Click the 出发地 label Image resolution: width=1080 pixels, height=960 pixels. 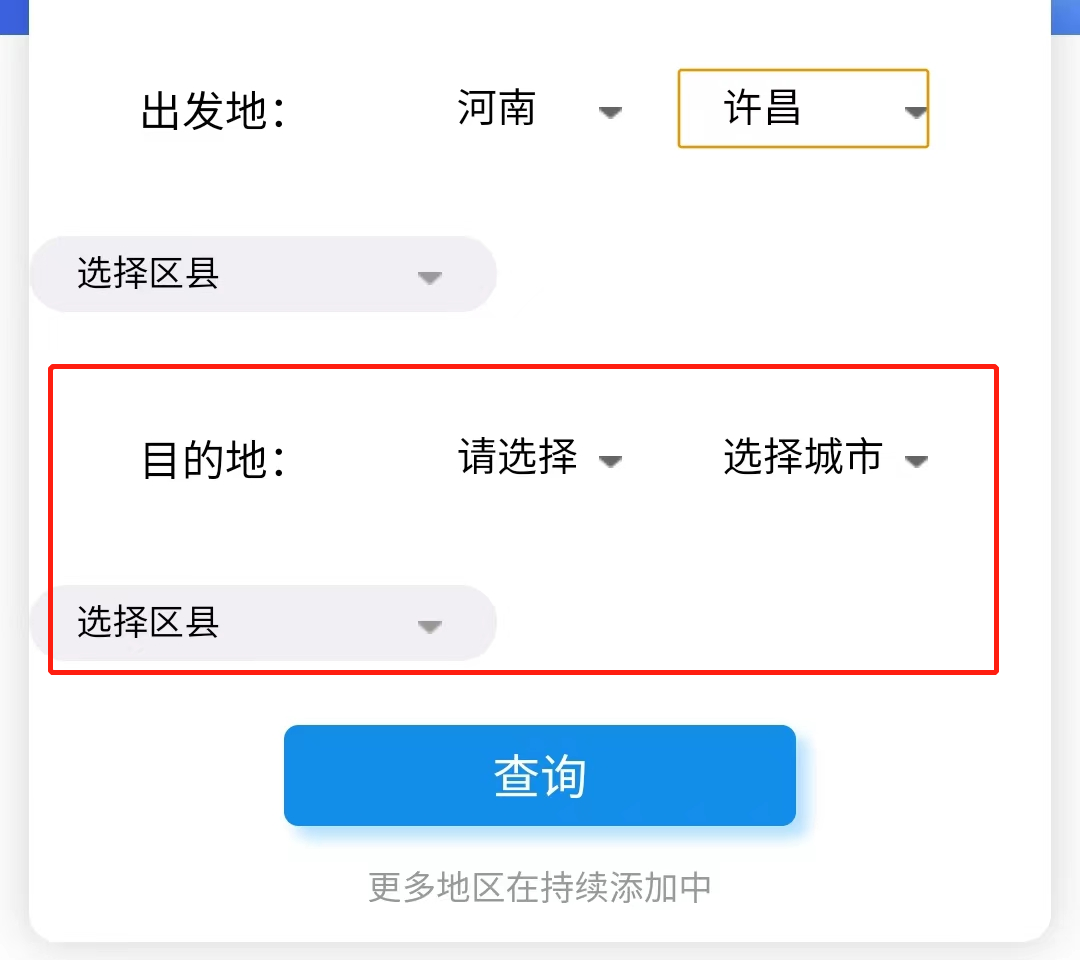pyautogui.click(x=213, y=111)
